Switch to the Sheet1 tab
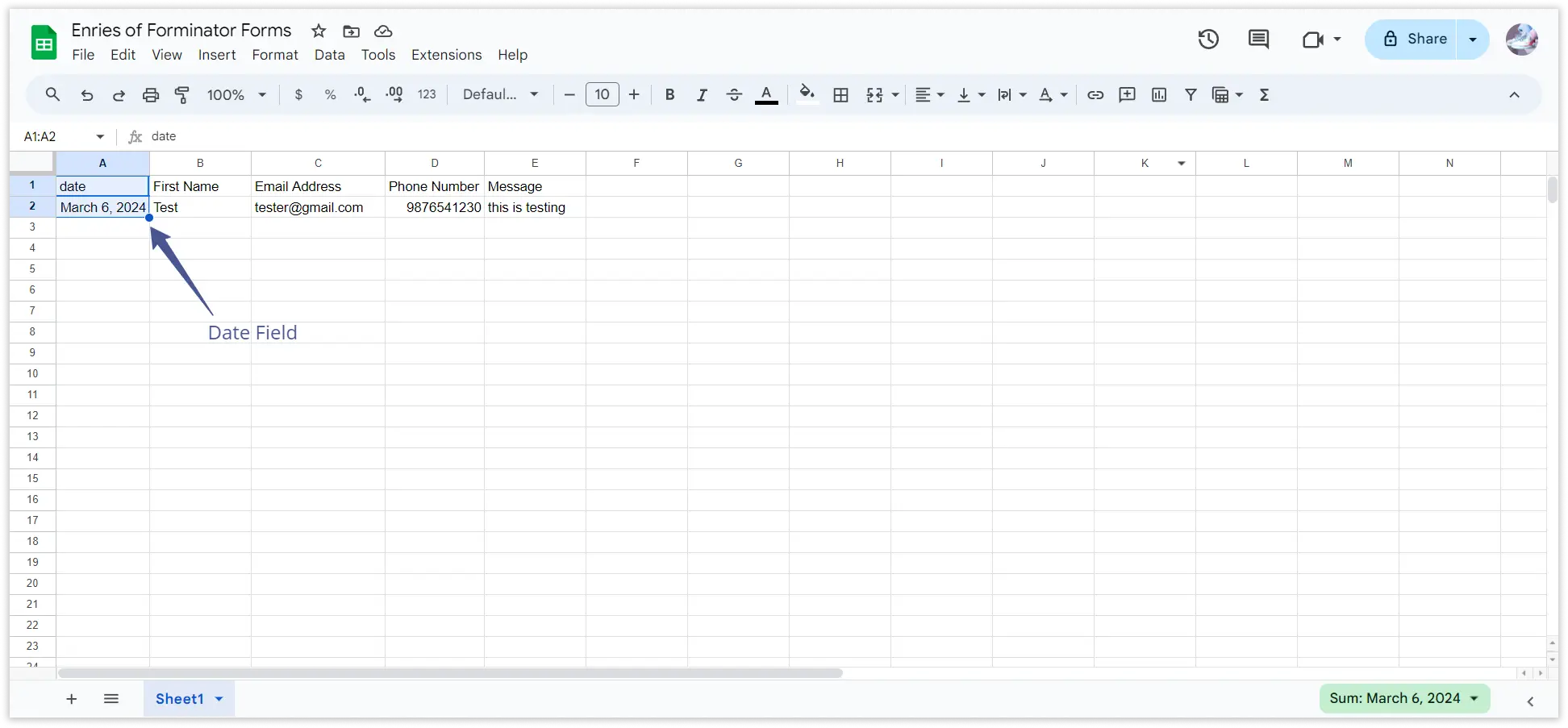Viewport: 1568px width, 728px height. (179, 699)
